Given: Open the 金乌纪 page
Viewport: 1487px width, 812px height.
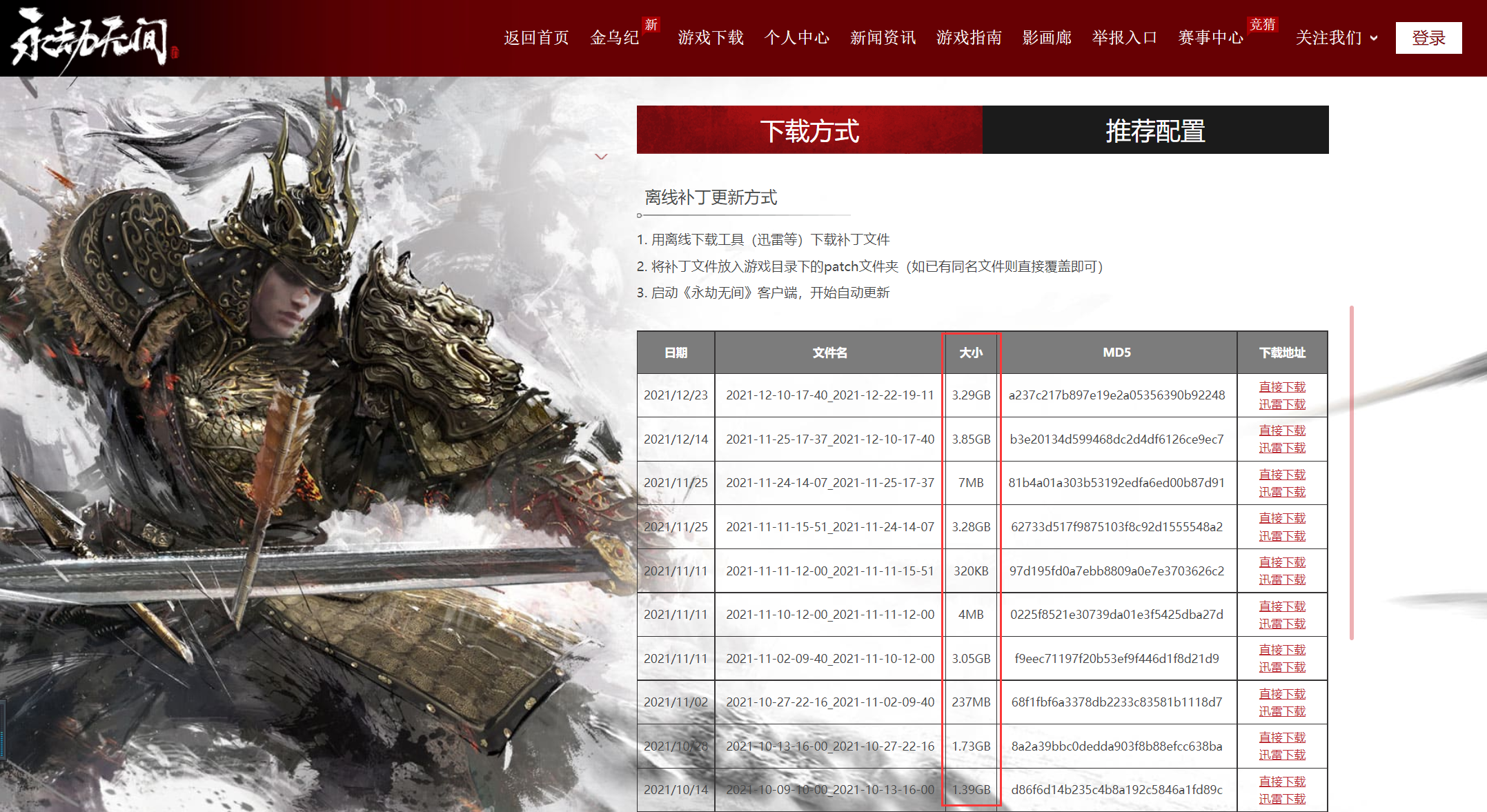Looking at the screenshot, I should [x=615, y=38].
